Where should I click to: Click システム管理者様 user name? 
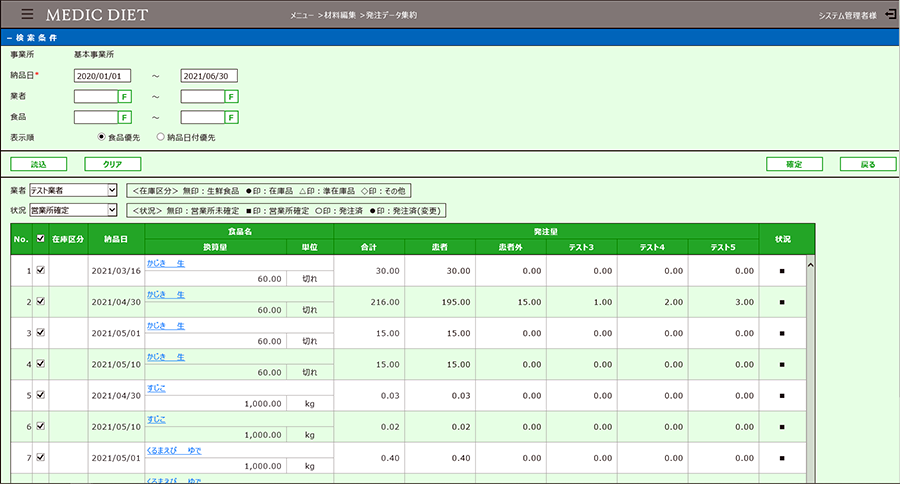tap(848, 16)
